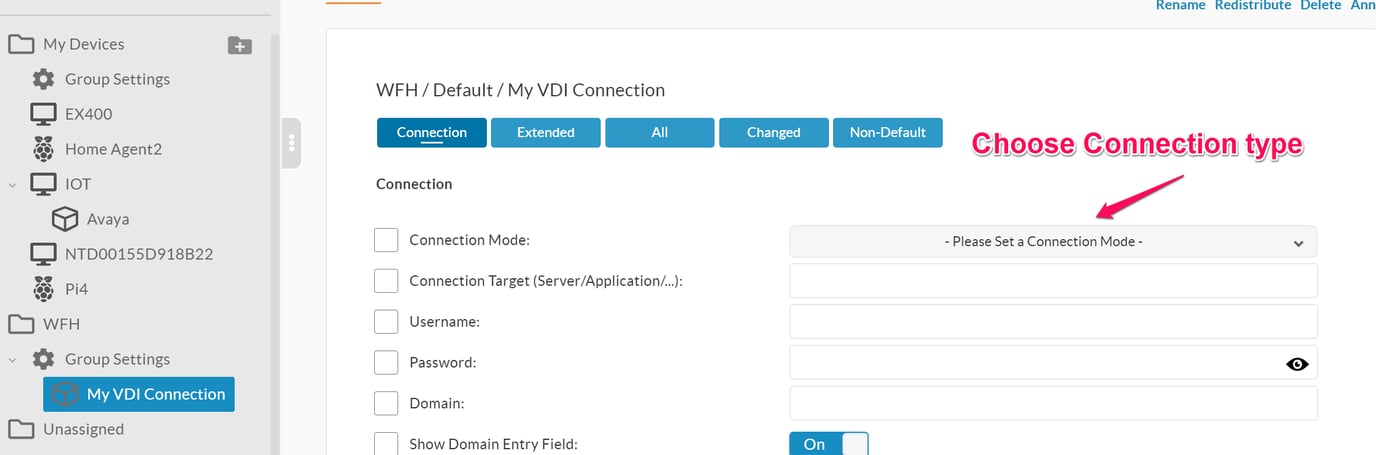Select Avaya in tree
The image size is (1376, 455).
click(x=108, y=219)
